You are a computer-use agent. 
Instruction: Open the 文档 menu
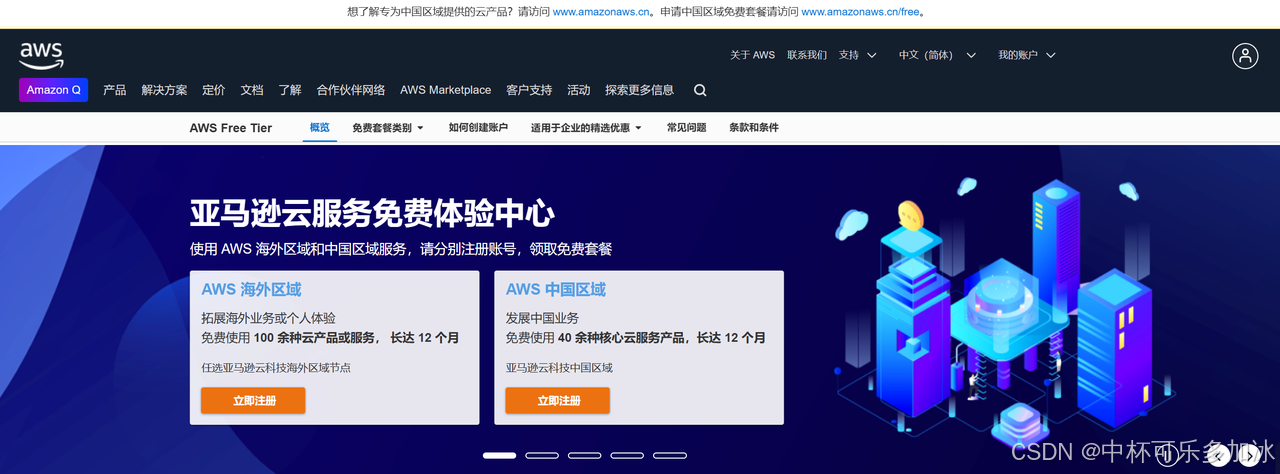tap(252, 90)
